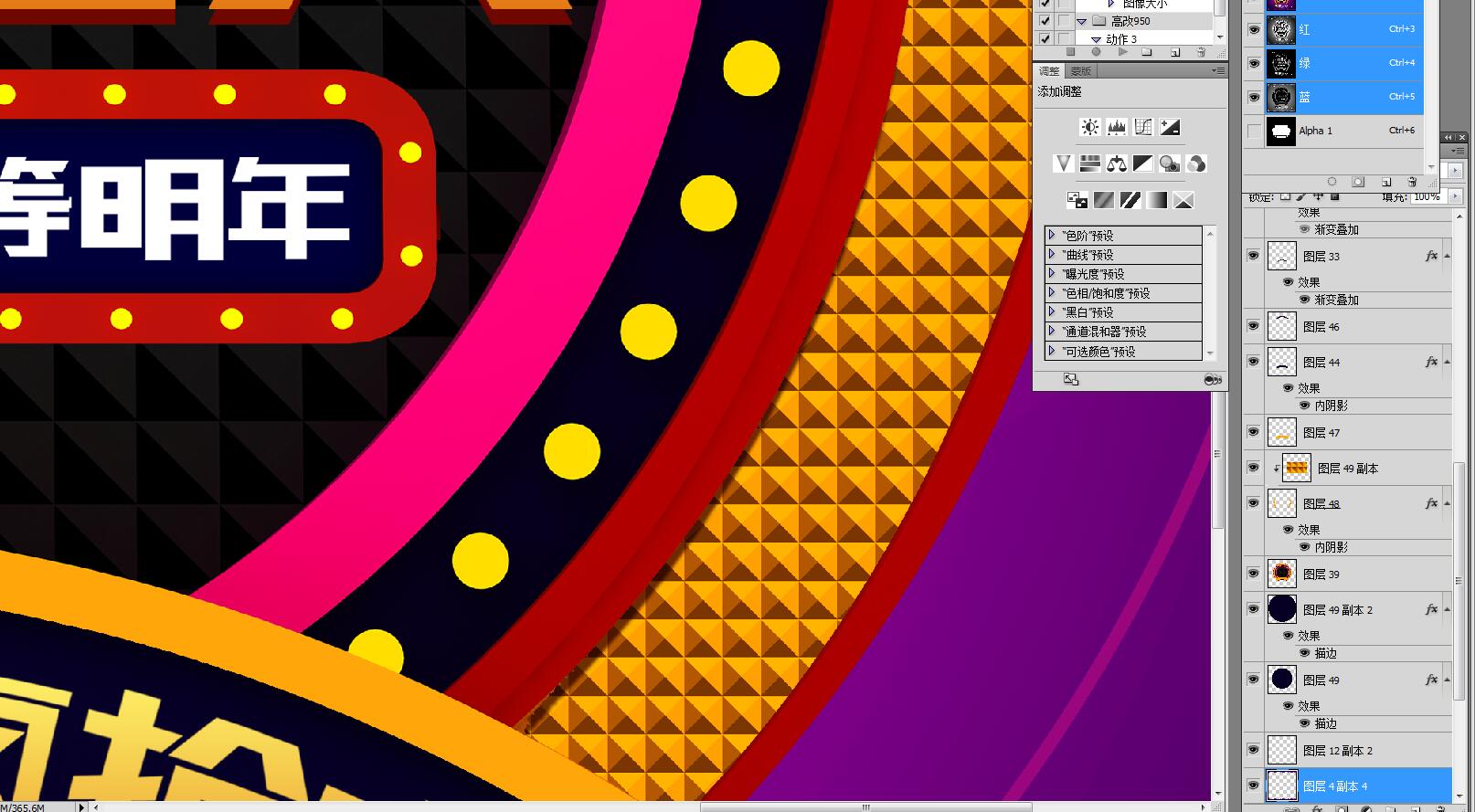Expand the "曲线"预设 list
1475x812 pixels.
[1052, 254]
